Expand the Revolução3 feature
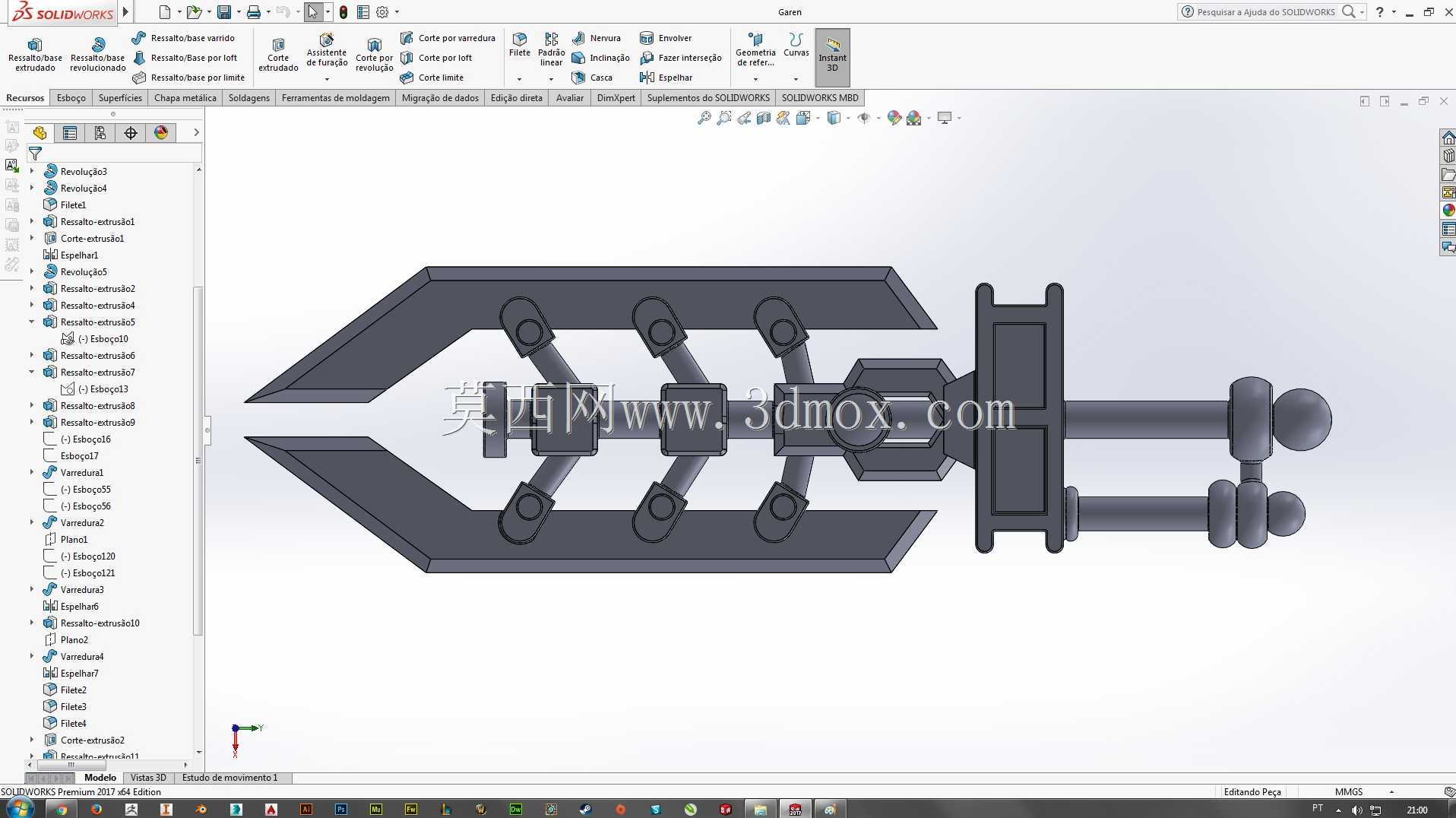 [x=32, y=171]
